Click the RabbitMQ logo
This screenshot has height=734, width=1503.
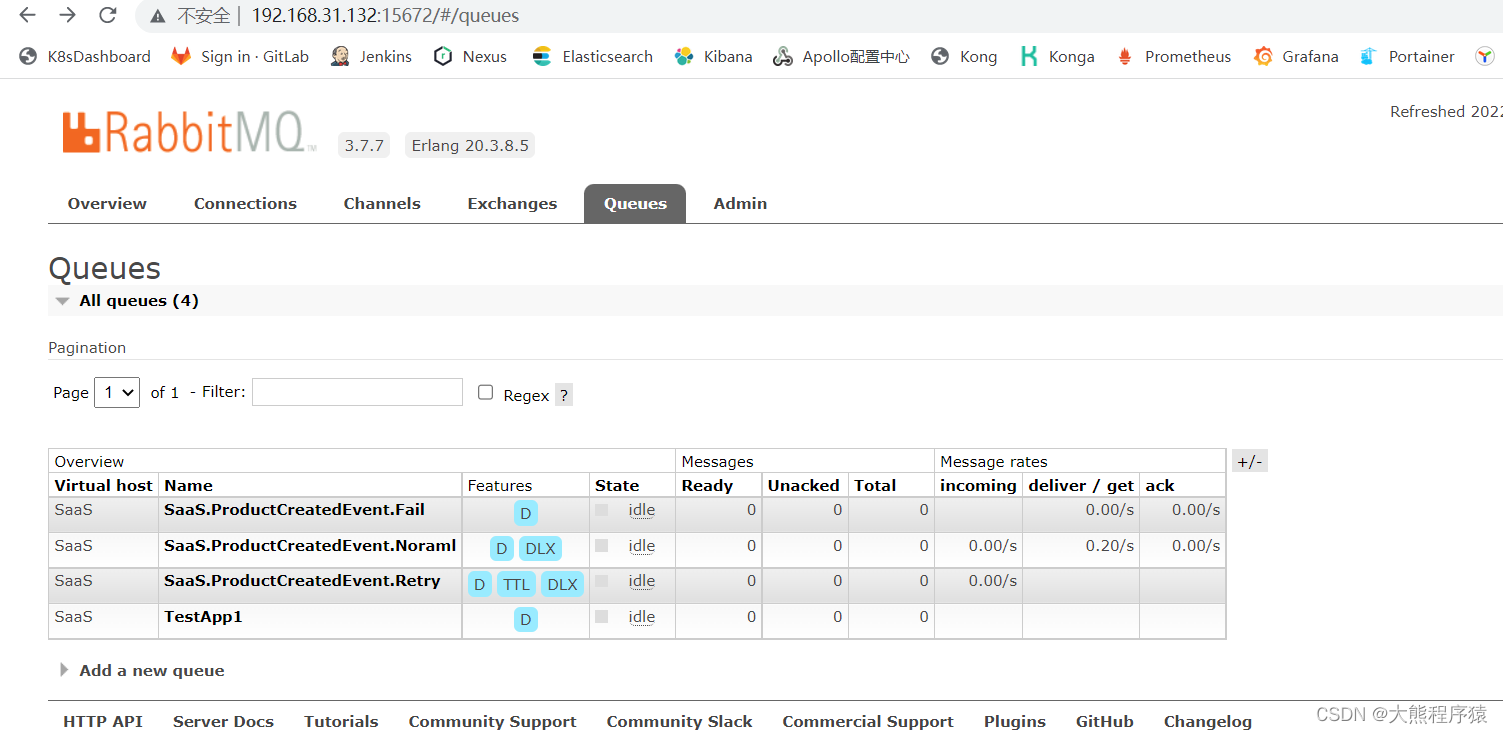[185, 131]
